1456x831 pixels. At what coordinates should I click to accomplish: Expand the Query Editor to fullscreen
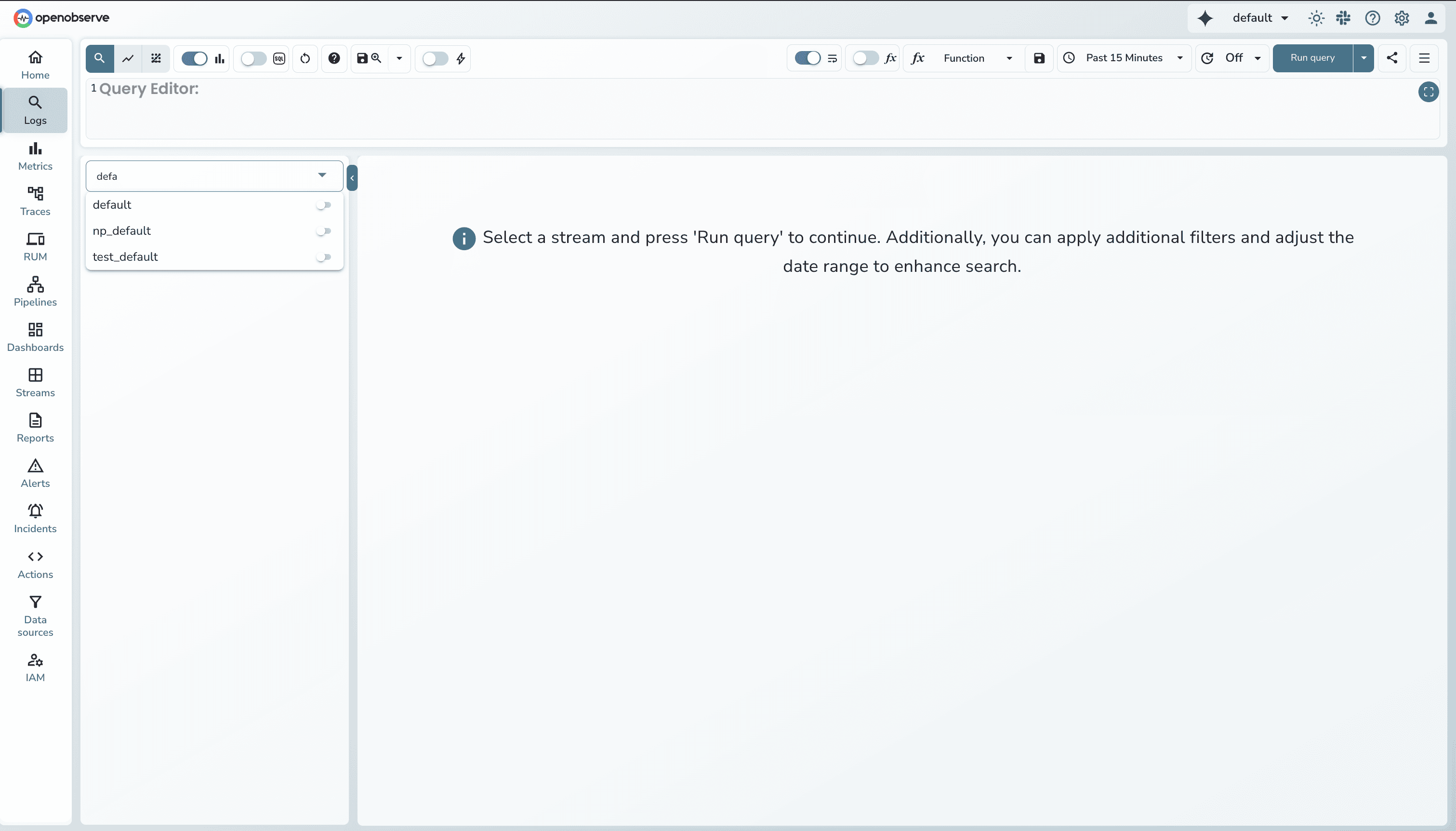(1429, 92)
